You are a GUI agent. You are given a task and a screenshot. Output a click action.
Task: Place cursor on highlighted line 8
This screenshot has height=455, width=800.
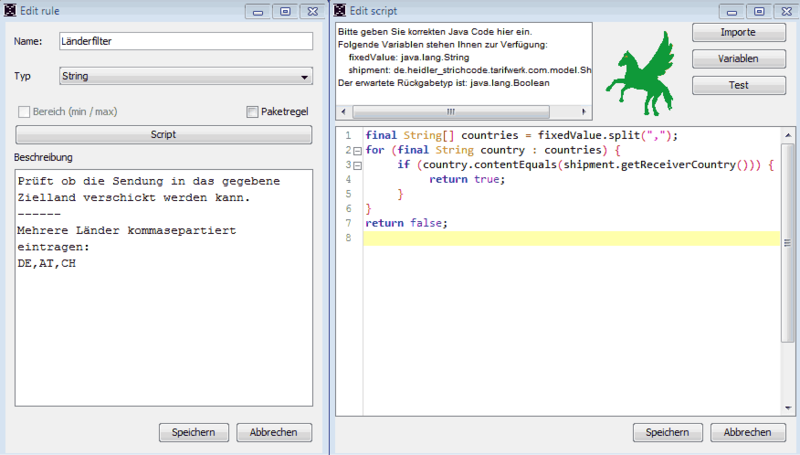tap(570, 238)
